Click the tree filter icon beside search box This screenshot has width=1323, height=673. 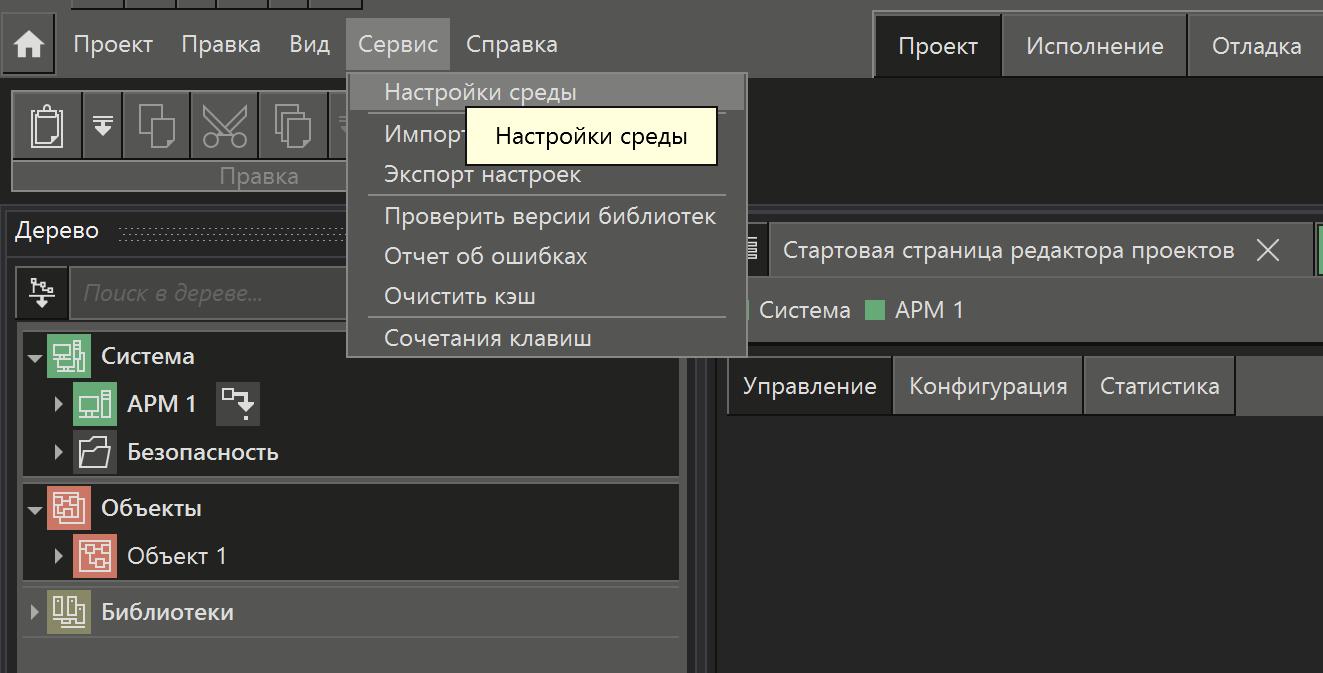click(x=40, y=292)
